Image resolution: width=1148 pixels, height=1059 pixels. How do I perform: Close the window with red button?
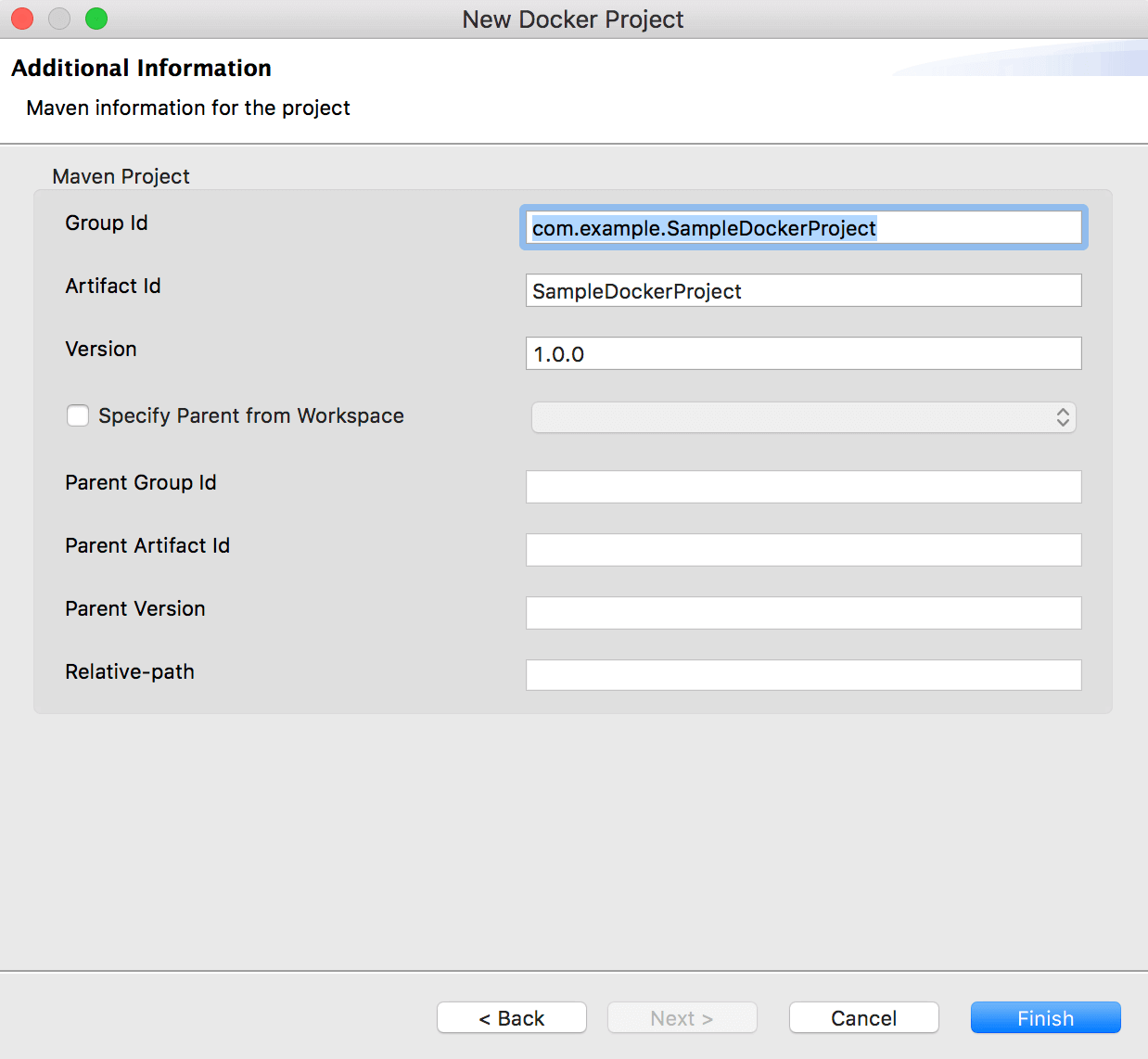[22, 19]
